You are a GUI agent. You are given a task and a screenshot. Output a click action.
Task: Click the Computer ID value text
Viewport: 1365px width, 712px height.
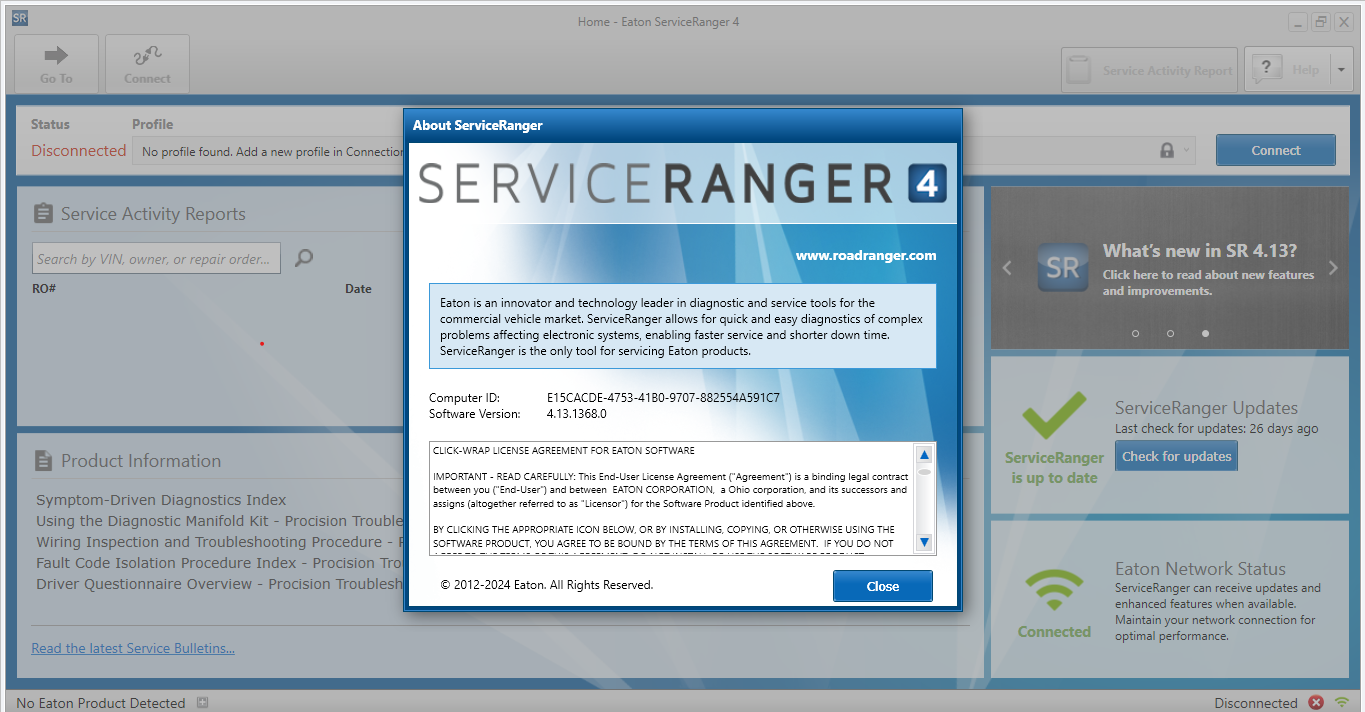coord(663,397)
